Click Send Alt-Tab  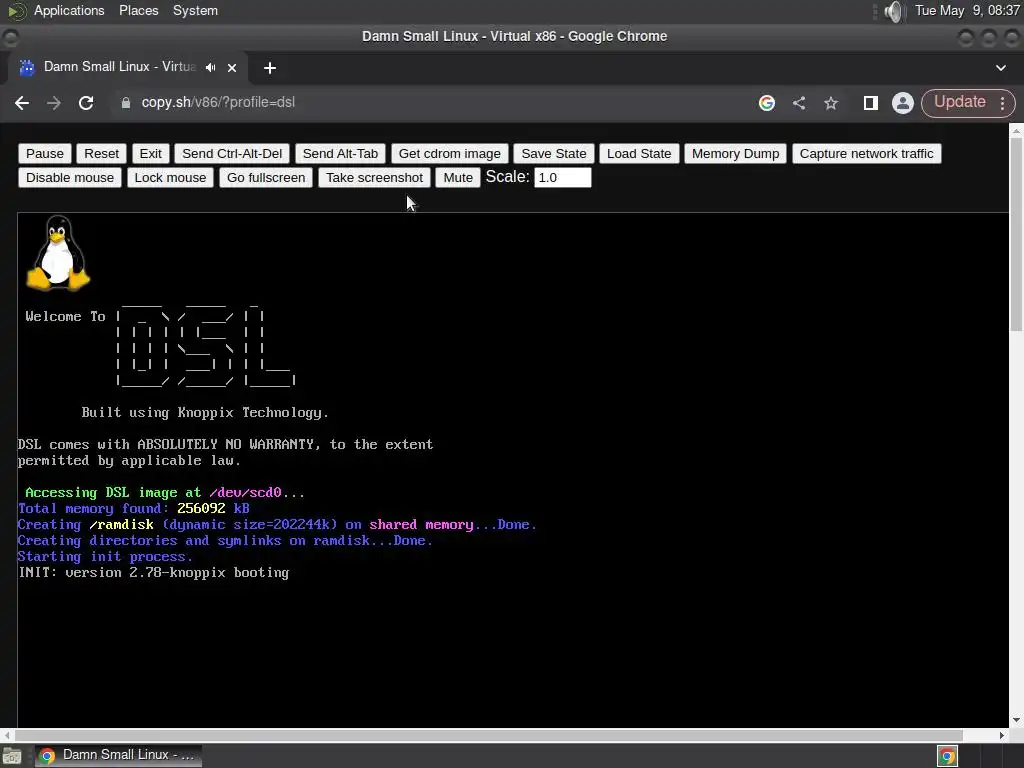point(340,153)
